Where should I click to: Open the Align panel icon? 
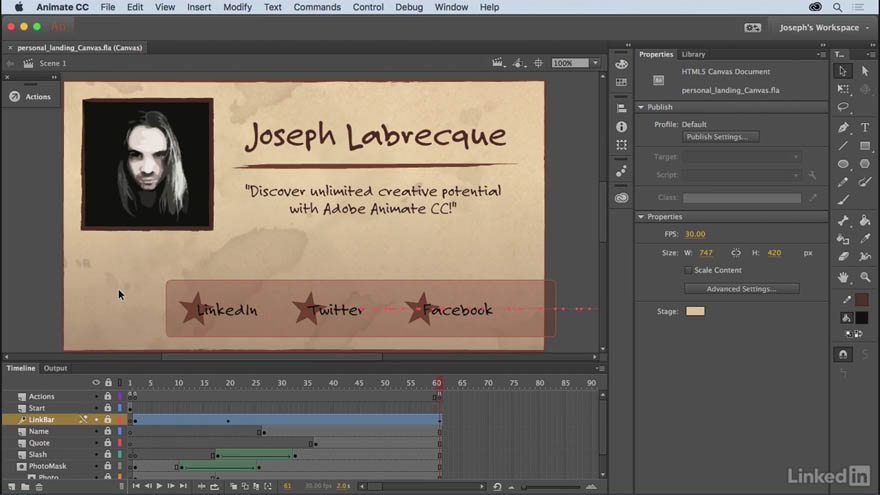pyautogui.click(x=621, y=108)
